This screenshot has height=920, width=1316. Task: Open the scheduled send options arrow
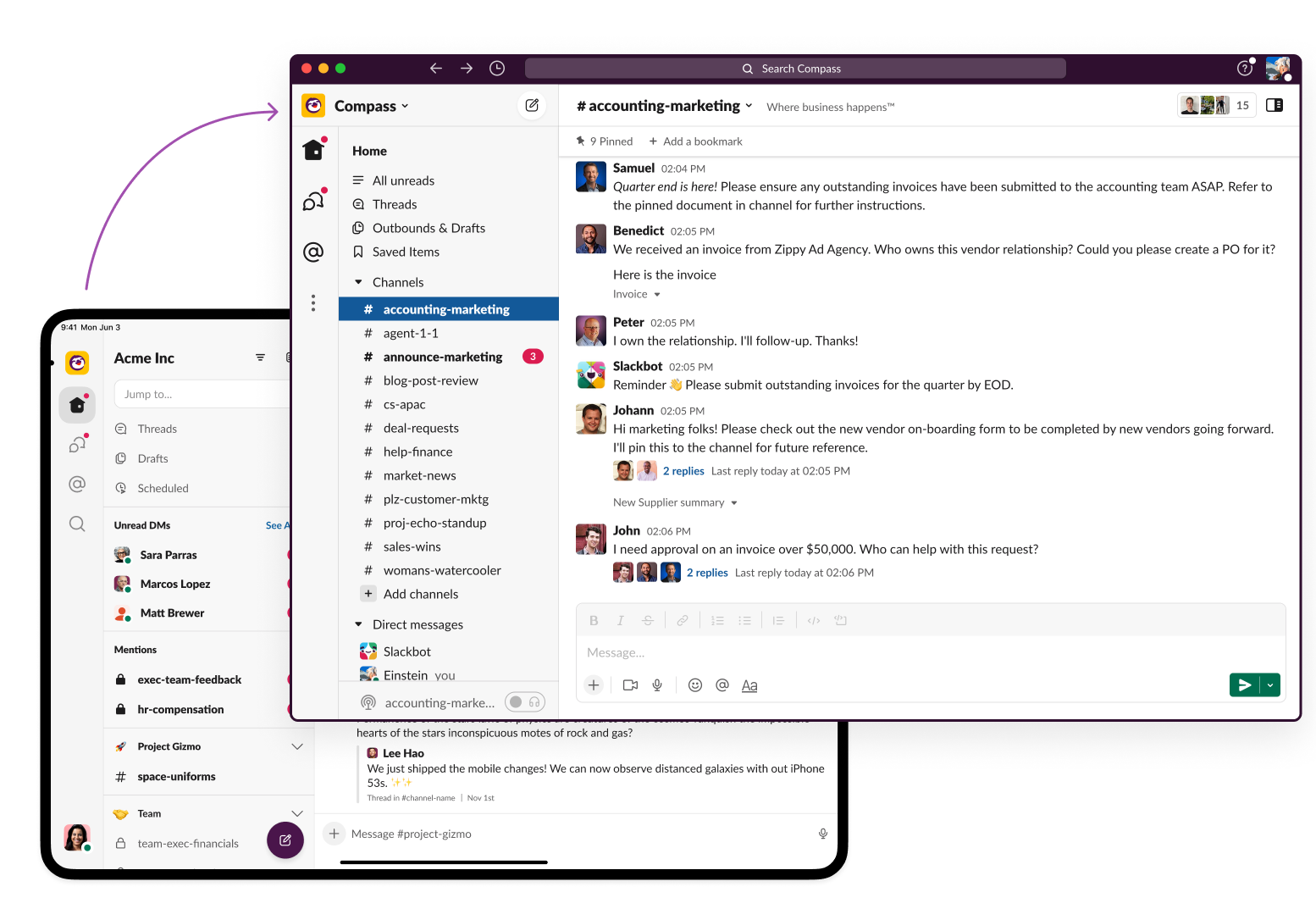(1269, 684)
